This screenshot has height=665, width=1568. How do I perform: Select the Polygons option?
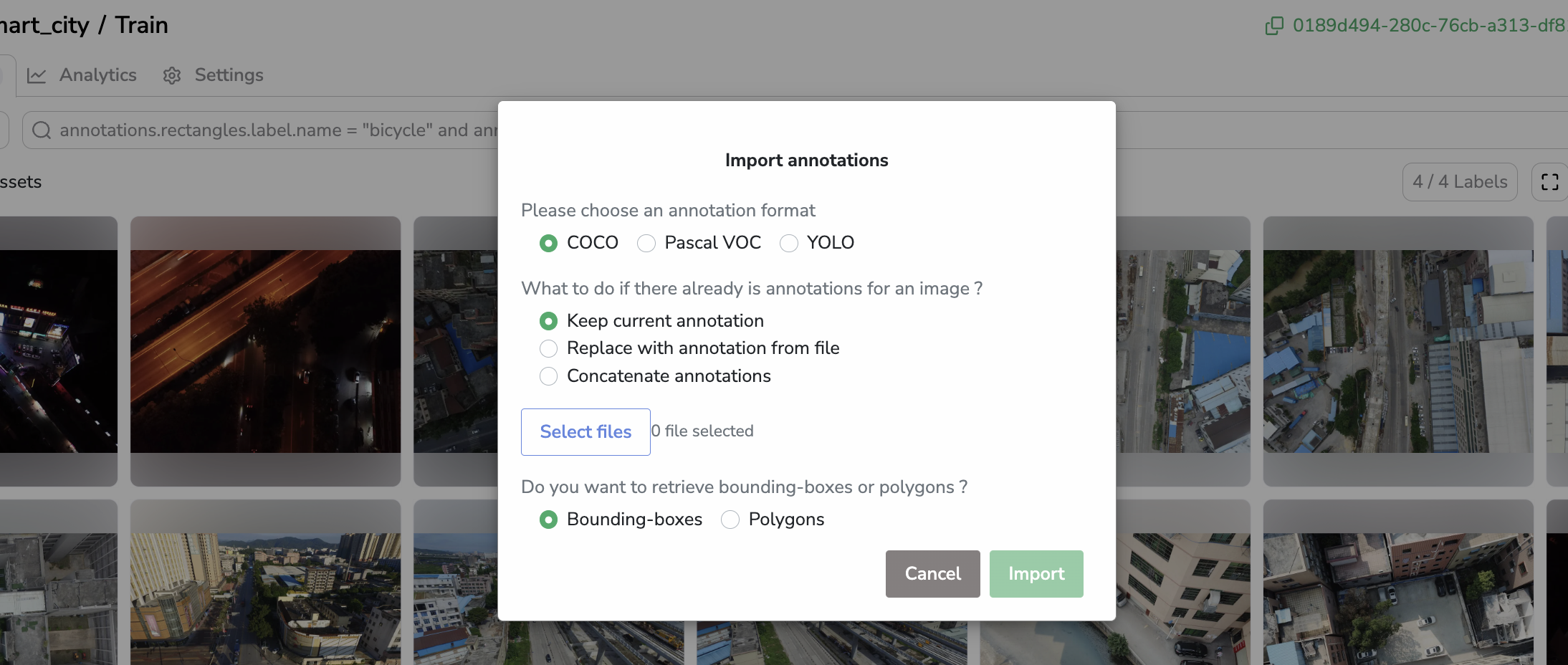click(x=730, y=520)
